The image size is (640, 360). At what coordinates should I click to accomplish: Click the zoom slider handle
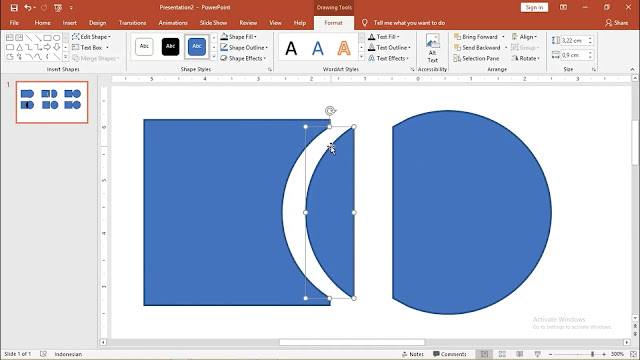point(592,354)
